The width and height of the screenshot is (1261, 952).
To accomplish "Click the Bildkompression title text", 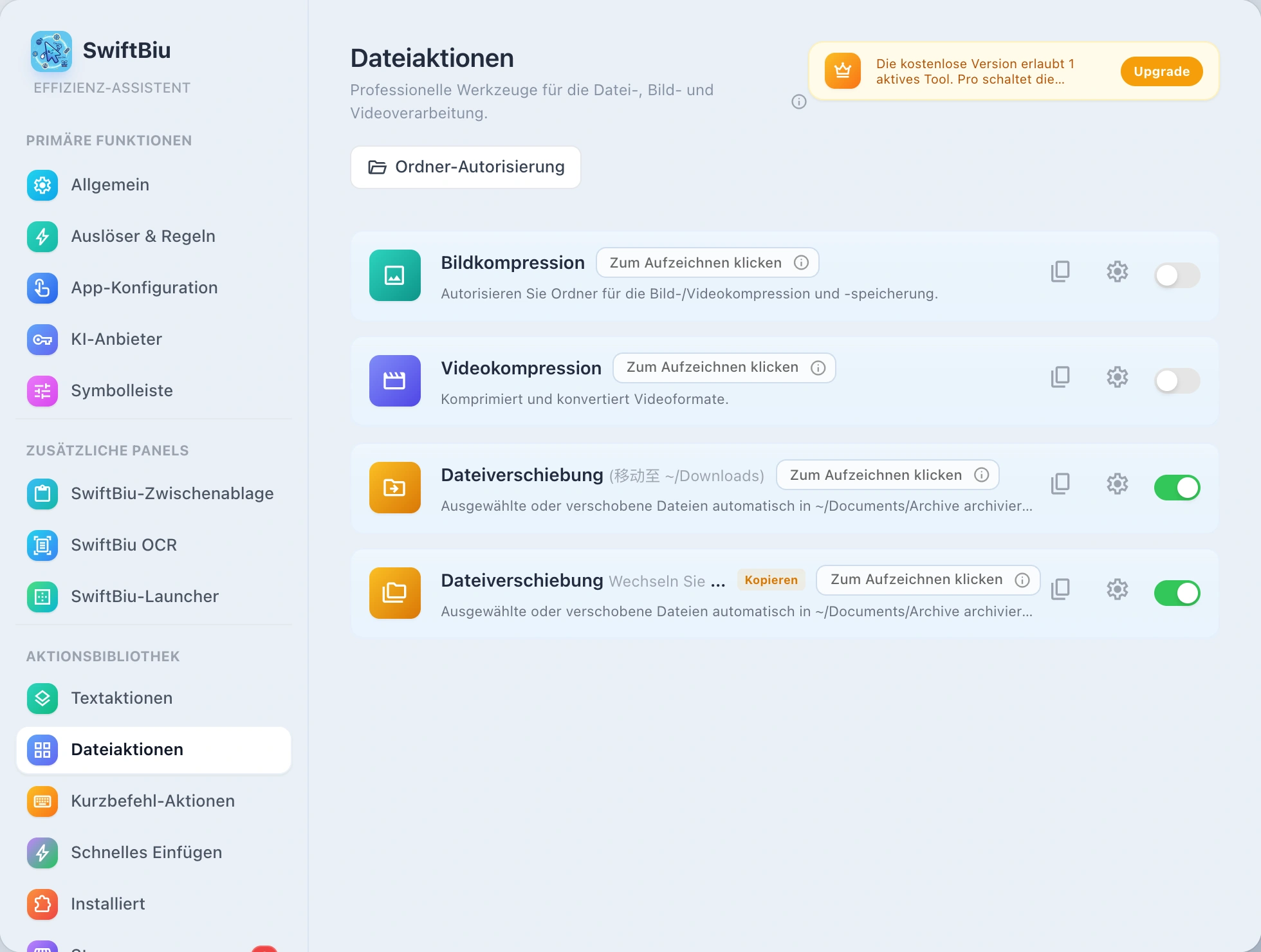I will tap(513, 262).
